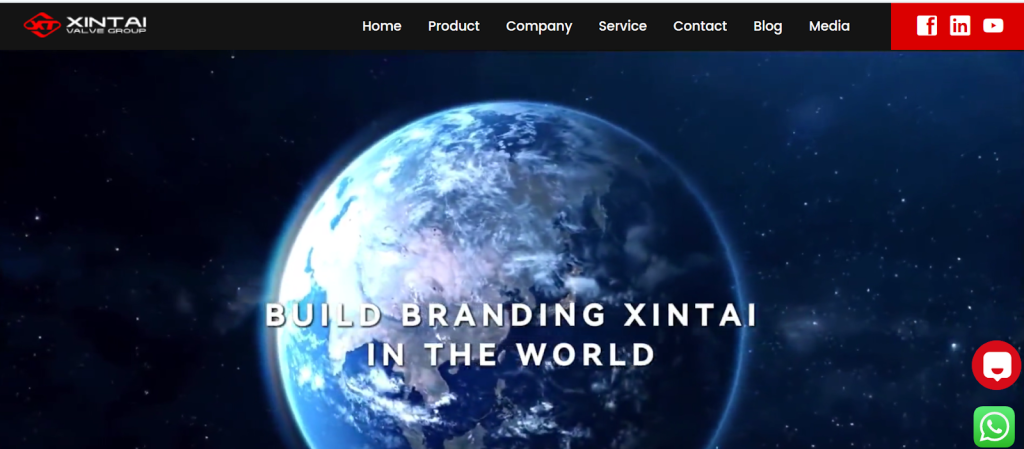Open the Facebook page icon
The width and height of the screenshot is (1024, 449).
point(927,25)
